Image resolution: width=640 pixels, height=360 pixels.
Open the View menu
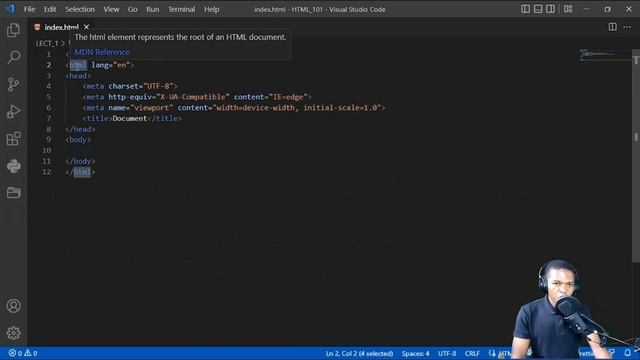[x=111, y=9]
